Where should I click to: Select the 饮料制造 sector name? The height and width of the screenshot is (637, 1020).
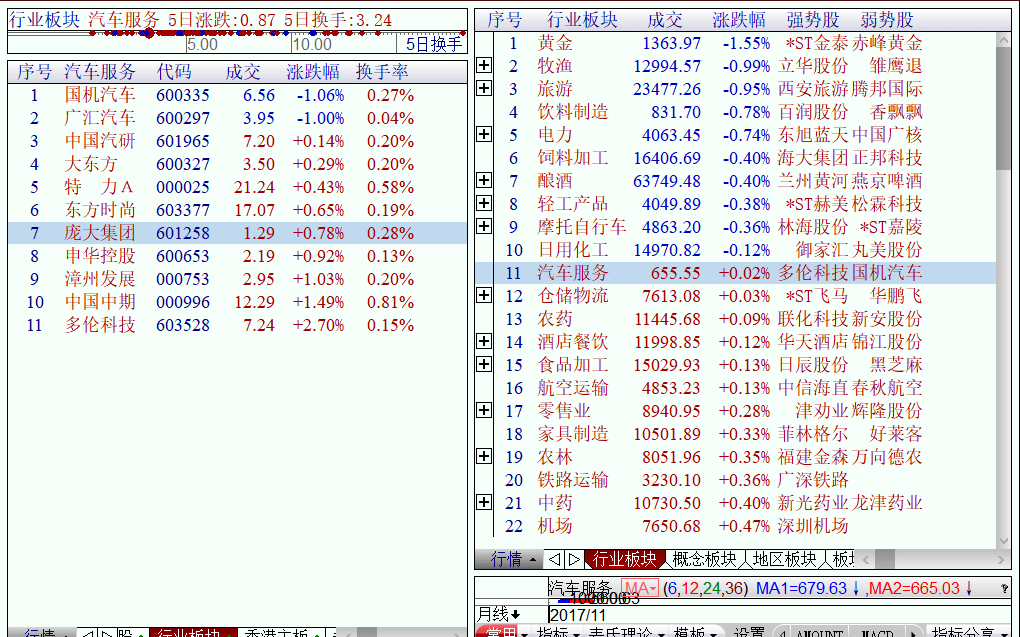(x=572, y=112)
